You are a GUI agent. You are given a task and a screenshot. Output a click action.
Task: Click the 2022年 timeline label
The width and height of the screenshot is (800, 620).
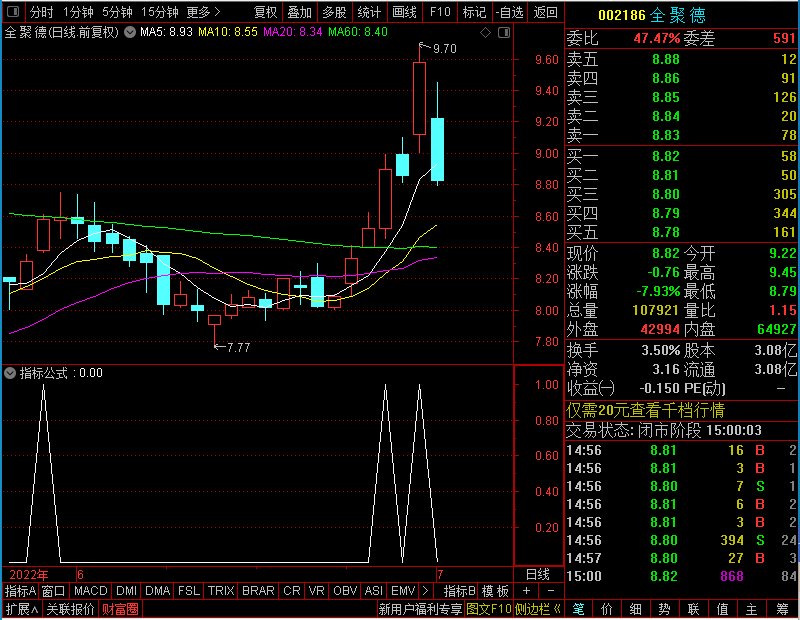(29, 575)
